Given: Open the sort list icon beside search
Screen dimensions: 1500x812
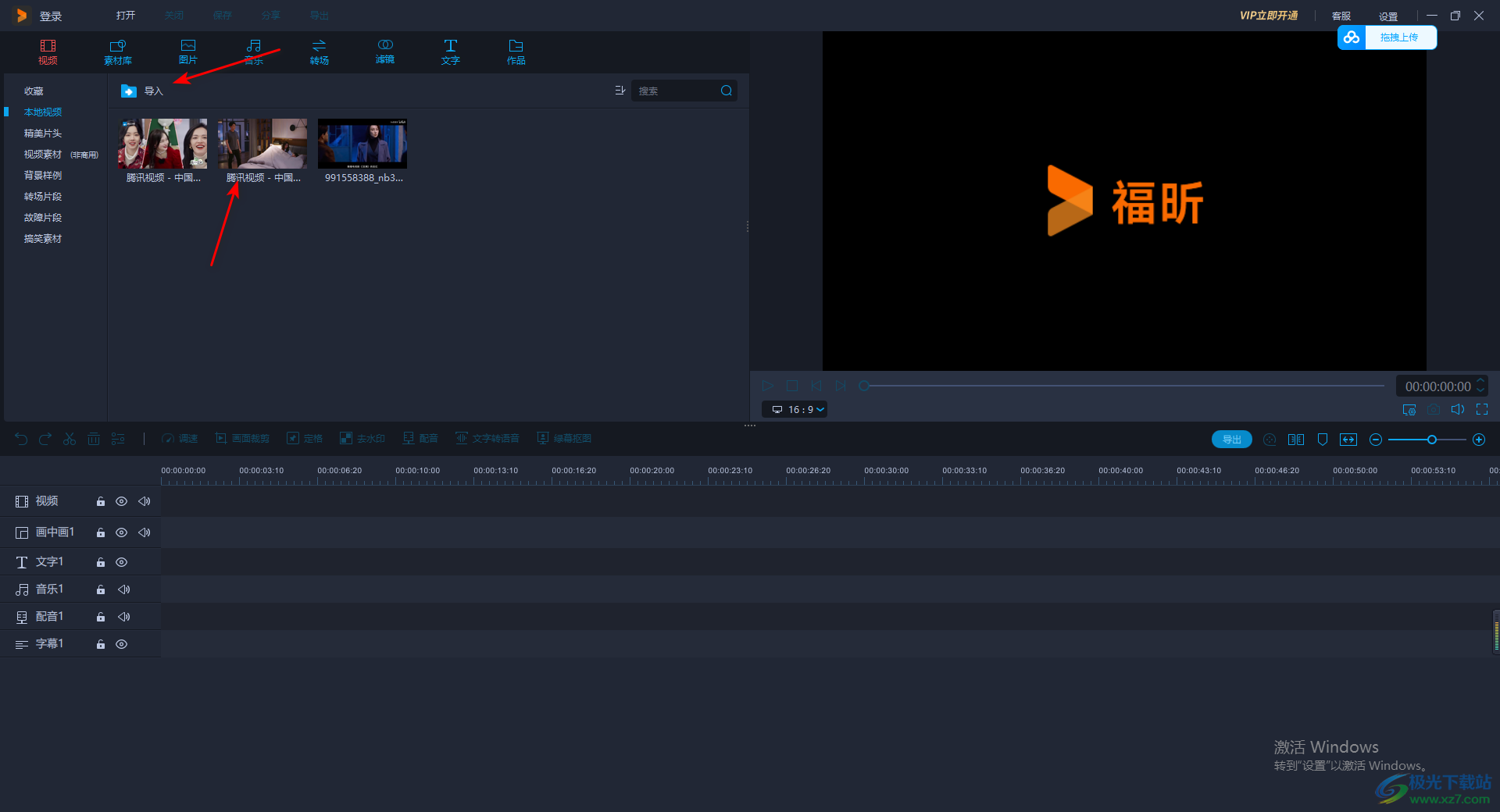Looking at the screenshot, I should 620,91.
